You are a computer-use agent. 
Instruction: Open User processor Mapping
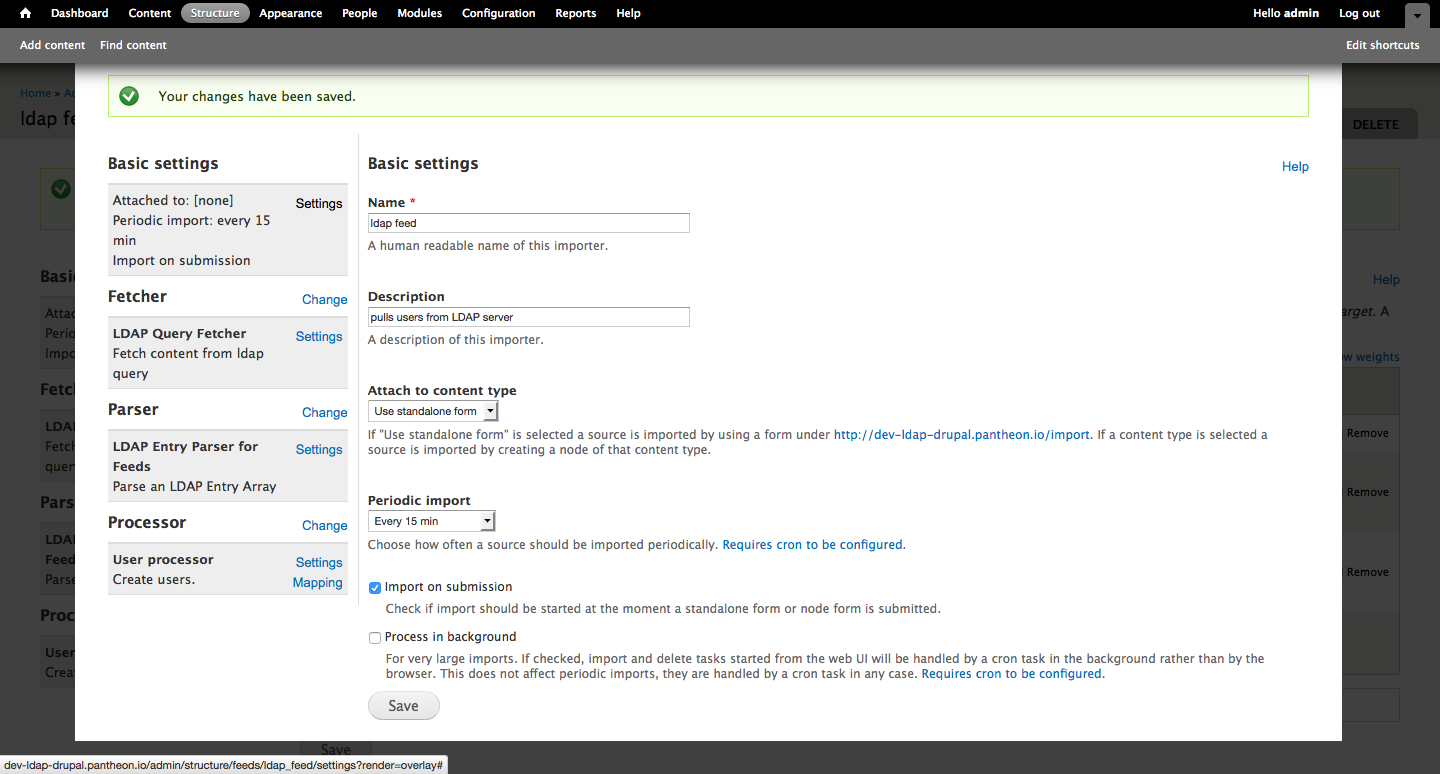coord(318,582)
